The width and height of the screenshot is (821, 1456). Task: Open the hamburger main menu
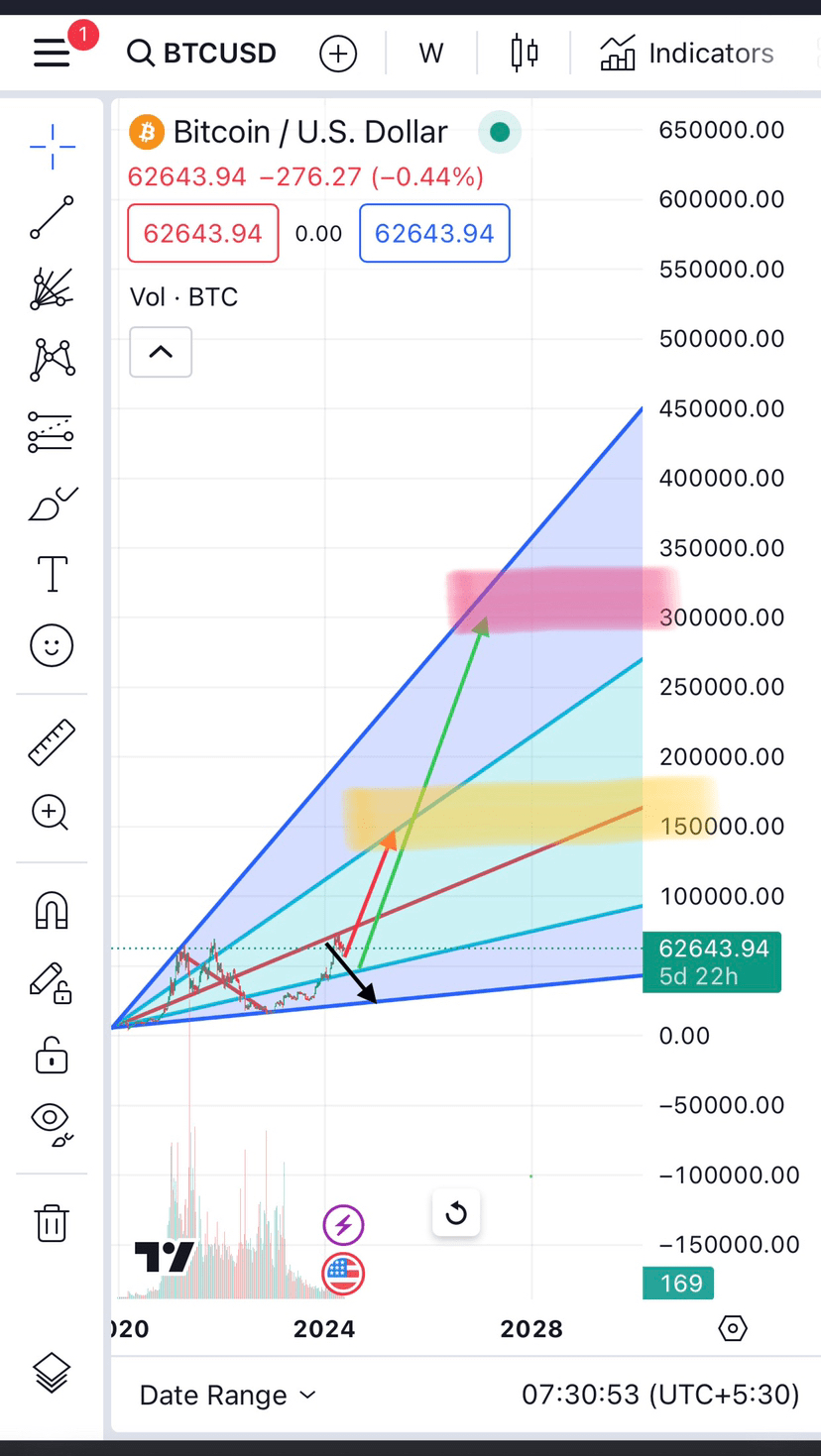pos(52,53)
